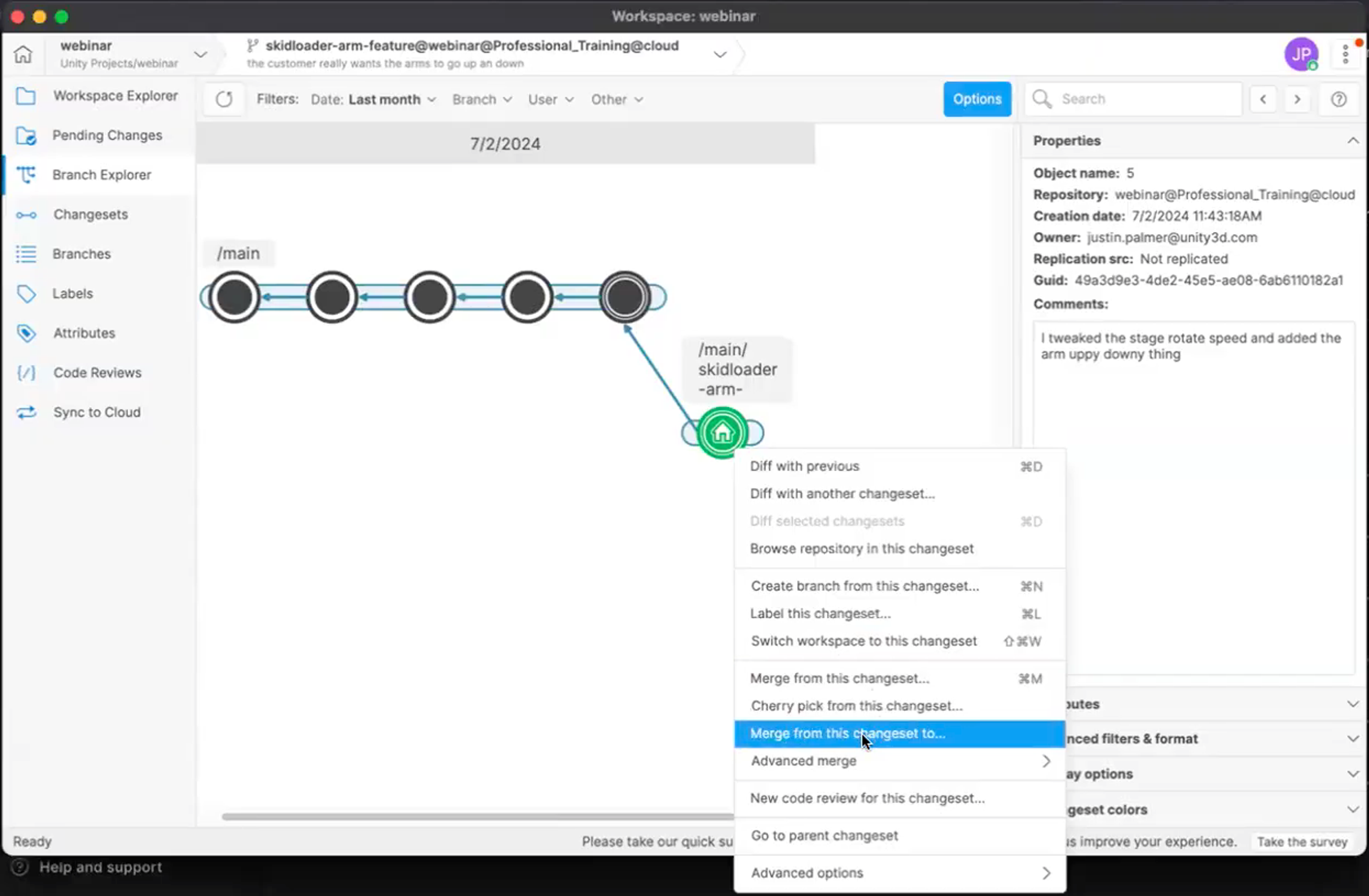This screenshot has height=896, width=1369.
Task: Click the JP user avatar
Action: click(x=1301, y=54)
